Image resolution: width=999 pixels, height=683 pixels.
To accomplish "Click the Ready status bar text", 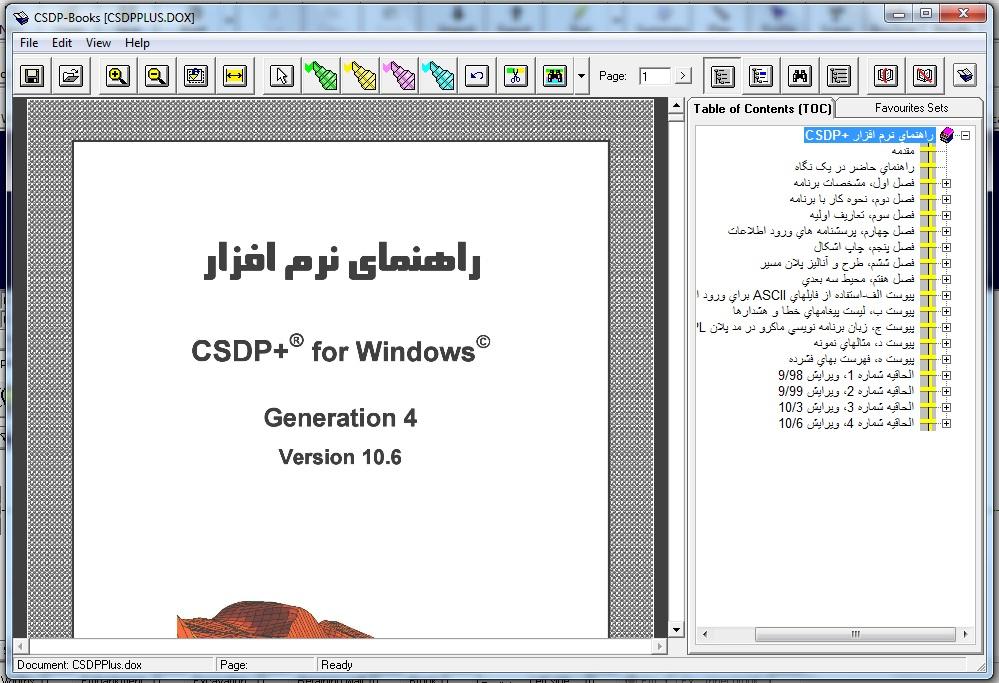I will click(336, 665).
